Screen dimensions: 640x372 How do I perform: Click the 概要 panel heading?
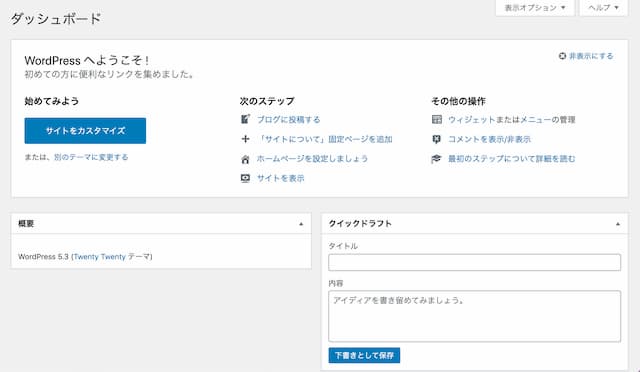[x=26, y=224]
